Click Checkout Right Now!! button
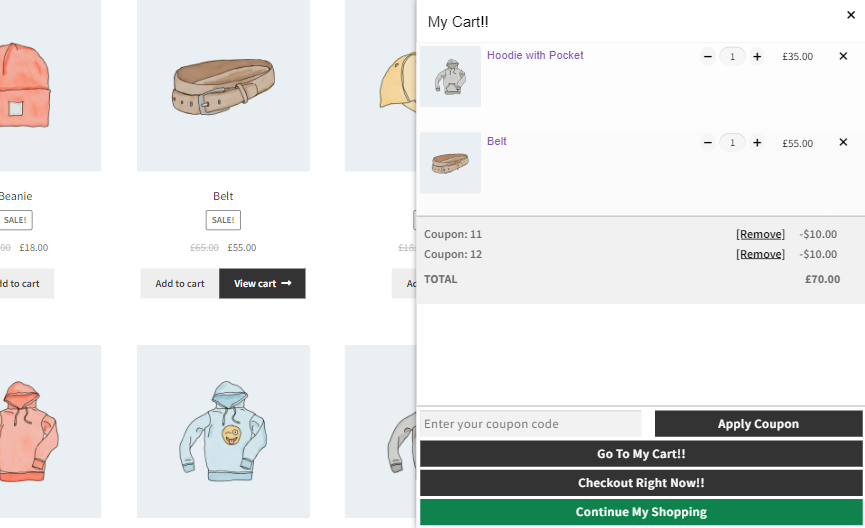Screen dimensions: 865x528 641,483
